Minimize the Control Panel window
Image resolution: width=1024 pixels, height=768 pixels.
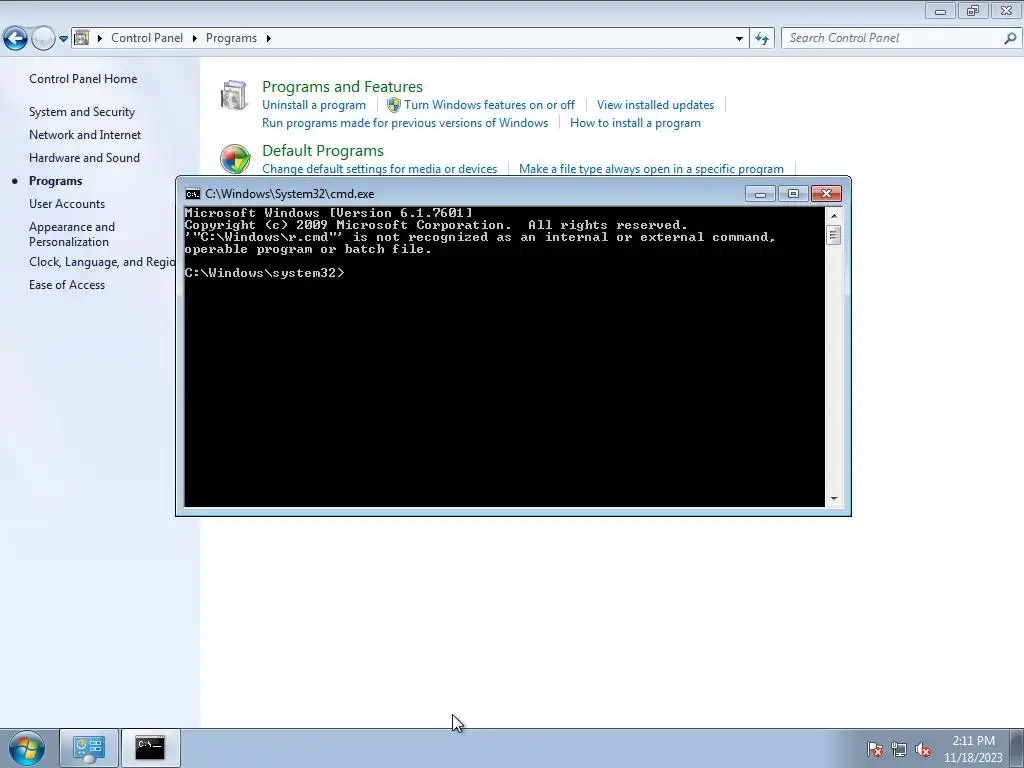pos(940,10)
